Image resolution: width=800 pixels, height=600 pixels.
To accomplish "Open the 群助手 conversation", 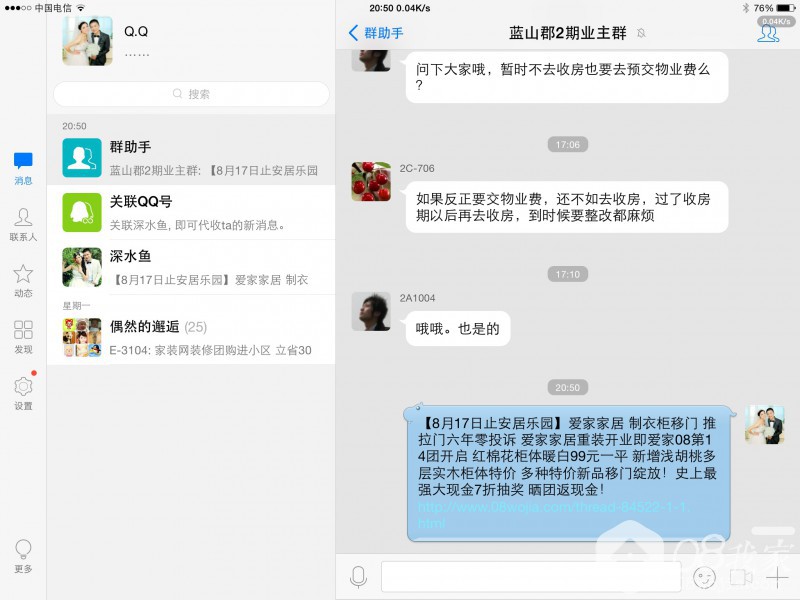I will (191, 158).
